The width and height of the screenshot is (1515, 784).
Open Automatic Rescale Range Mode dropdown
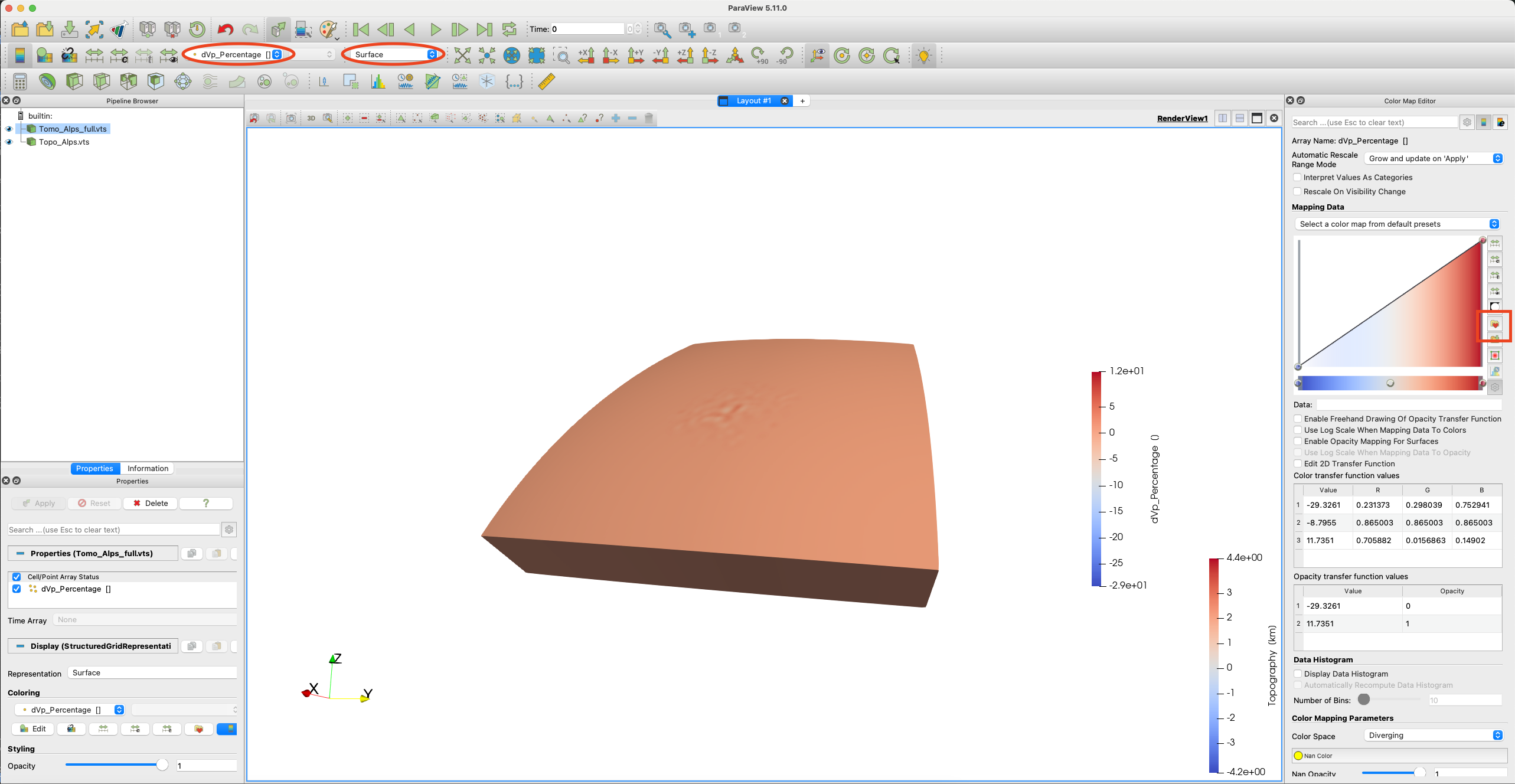(x=1434, y=158)
